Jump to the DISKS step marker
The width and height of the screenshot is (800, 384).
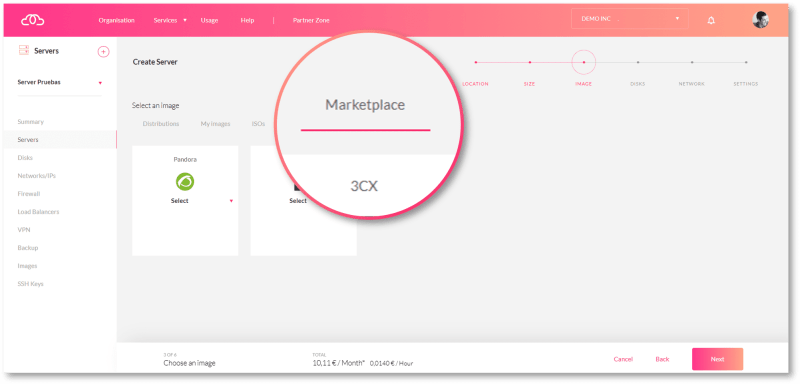(638, 62)
